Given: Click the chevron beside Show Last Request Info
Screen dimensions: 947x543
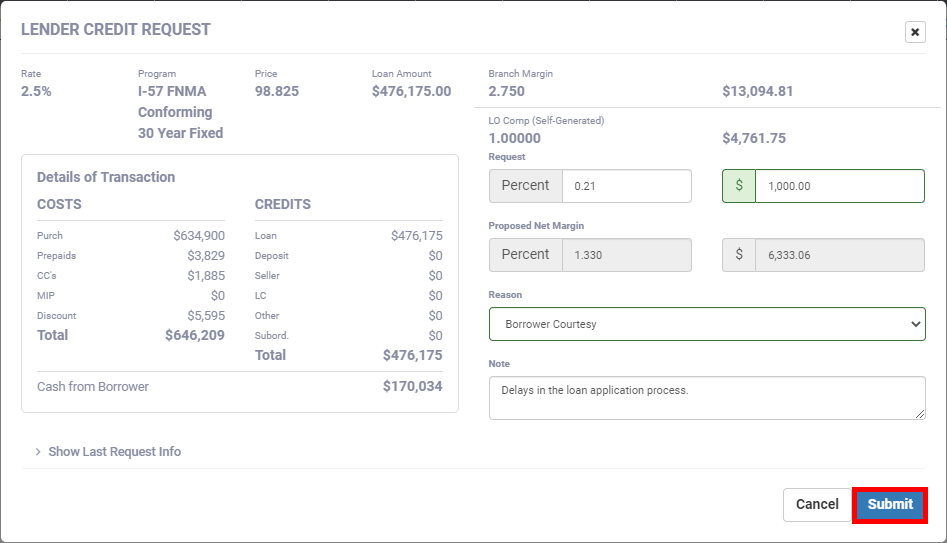Looking at the screenshot, I should [x=38, y=452].
